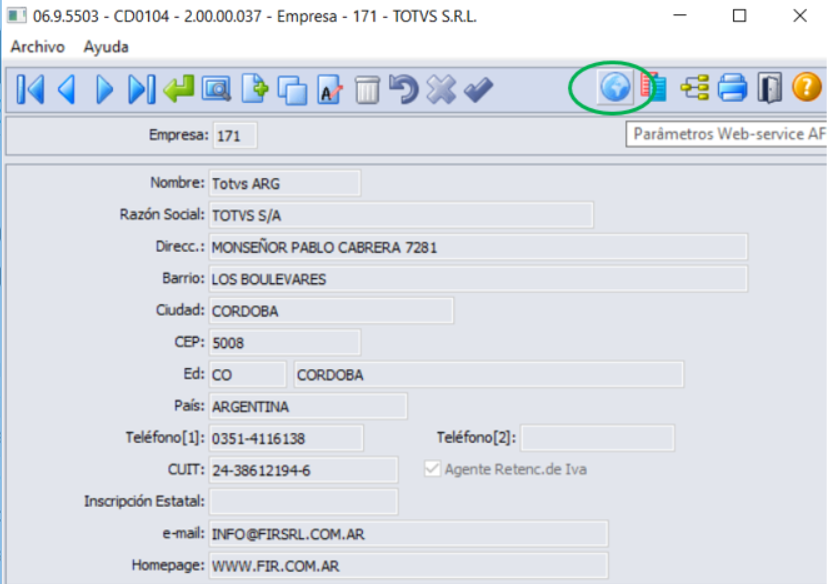This screenshot has width=832, height=584.
Task: Focus the Barrio field LOS BOULEVARES
Action: (x=478, y=279)
